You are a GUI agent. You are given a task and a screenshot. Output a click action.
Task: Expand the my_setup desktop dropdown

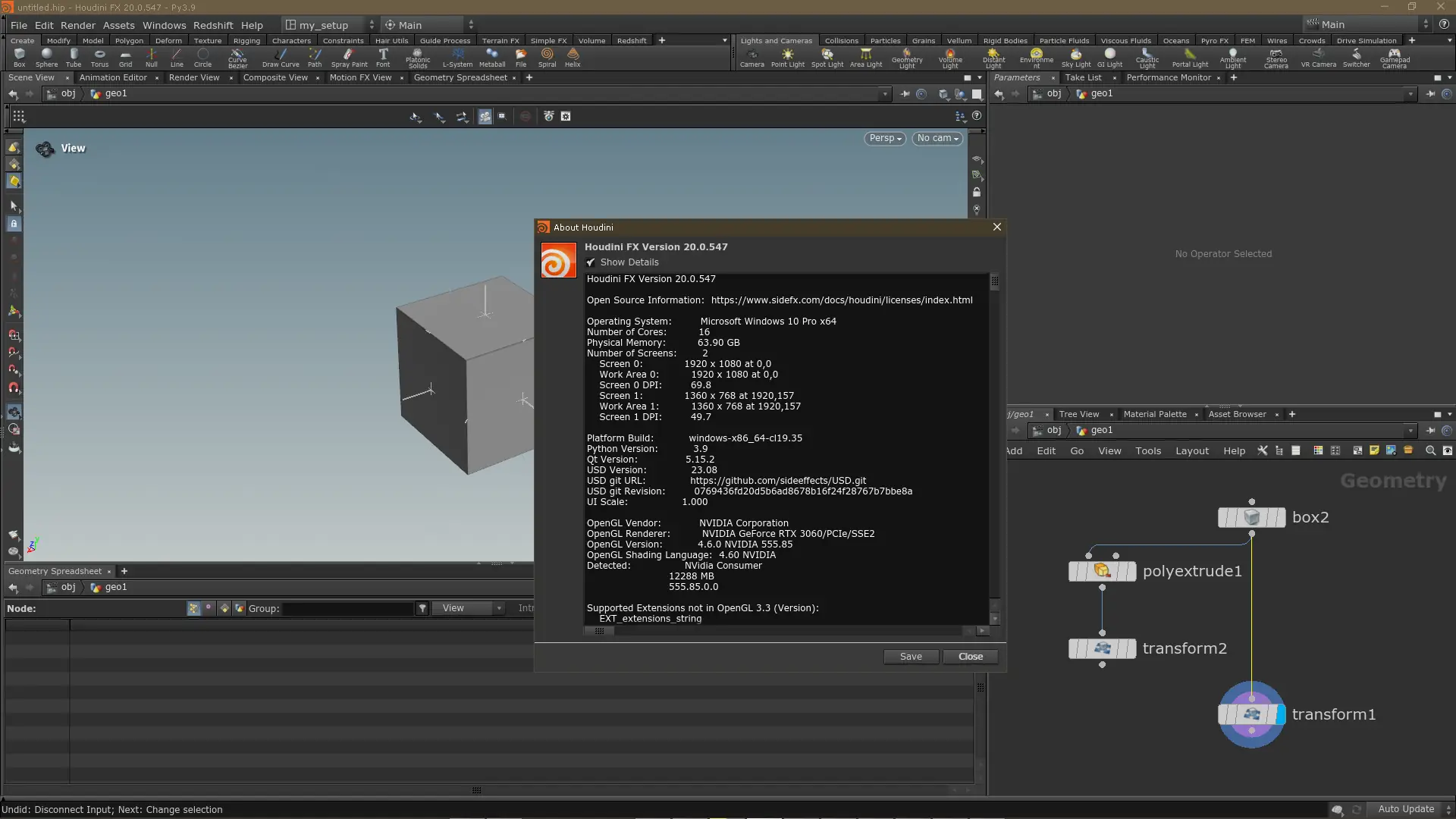(371, 25)
